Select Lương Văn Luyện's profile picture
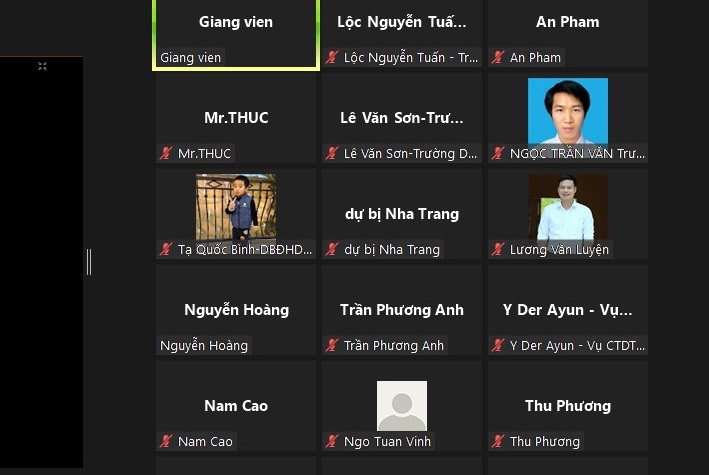 click(568, 207)
